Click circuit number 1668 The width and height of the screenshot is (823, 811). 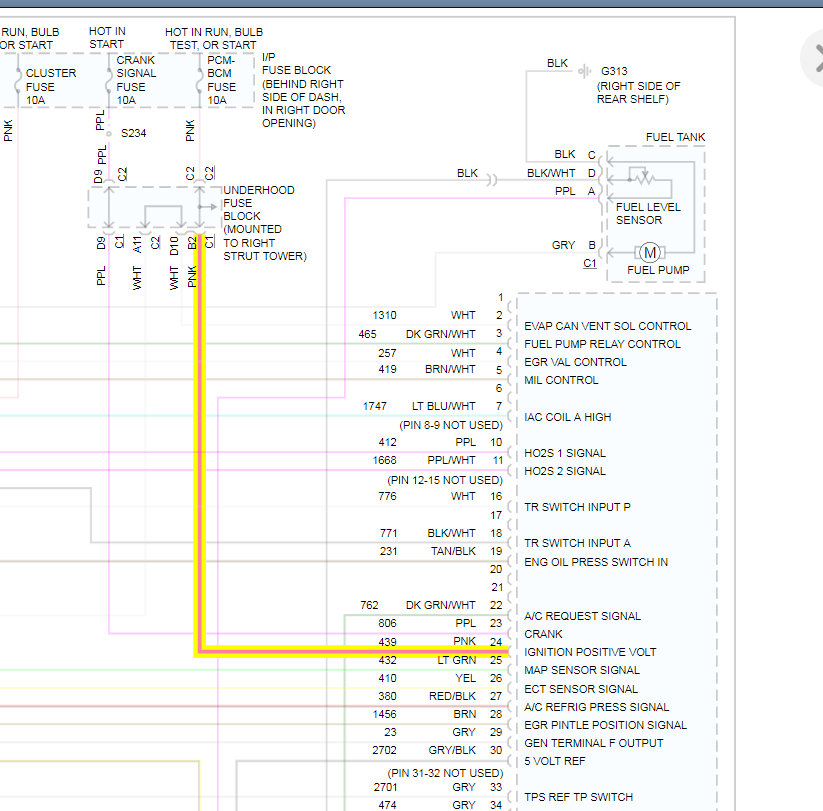pos(384,460)
